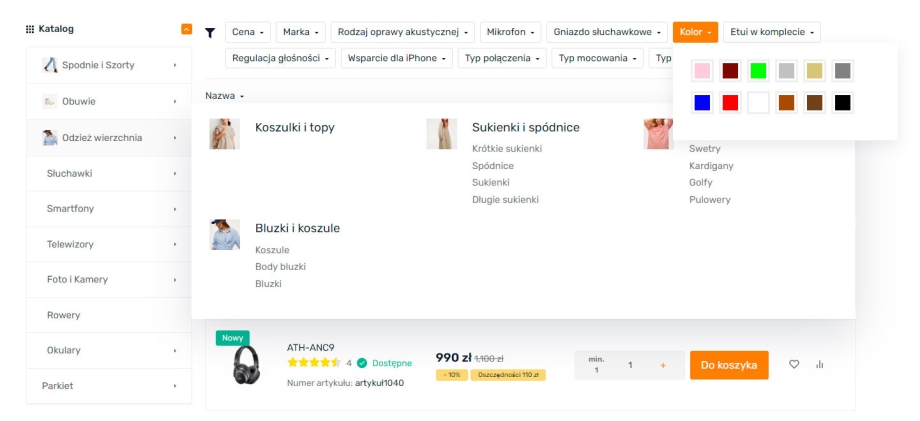
Task: Open the Nazwa sorting dropdown
Action: [x=225, y=96]
